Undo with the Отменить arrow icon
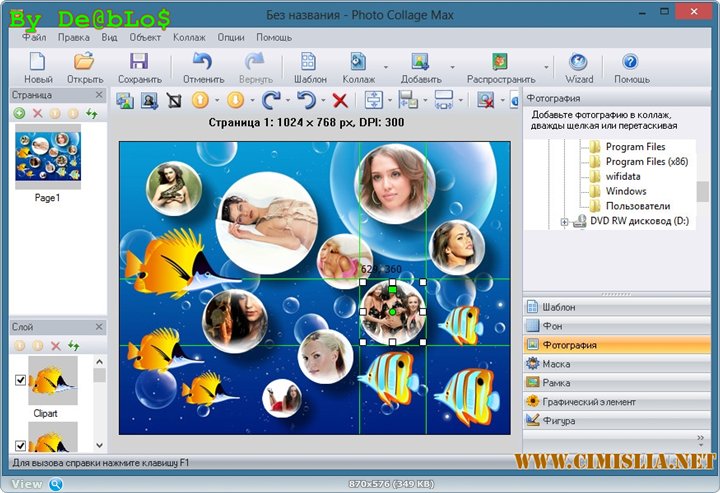720x493 pixels. pos(203,62)
